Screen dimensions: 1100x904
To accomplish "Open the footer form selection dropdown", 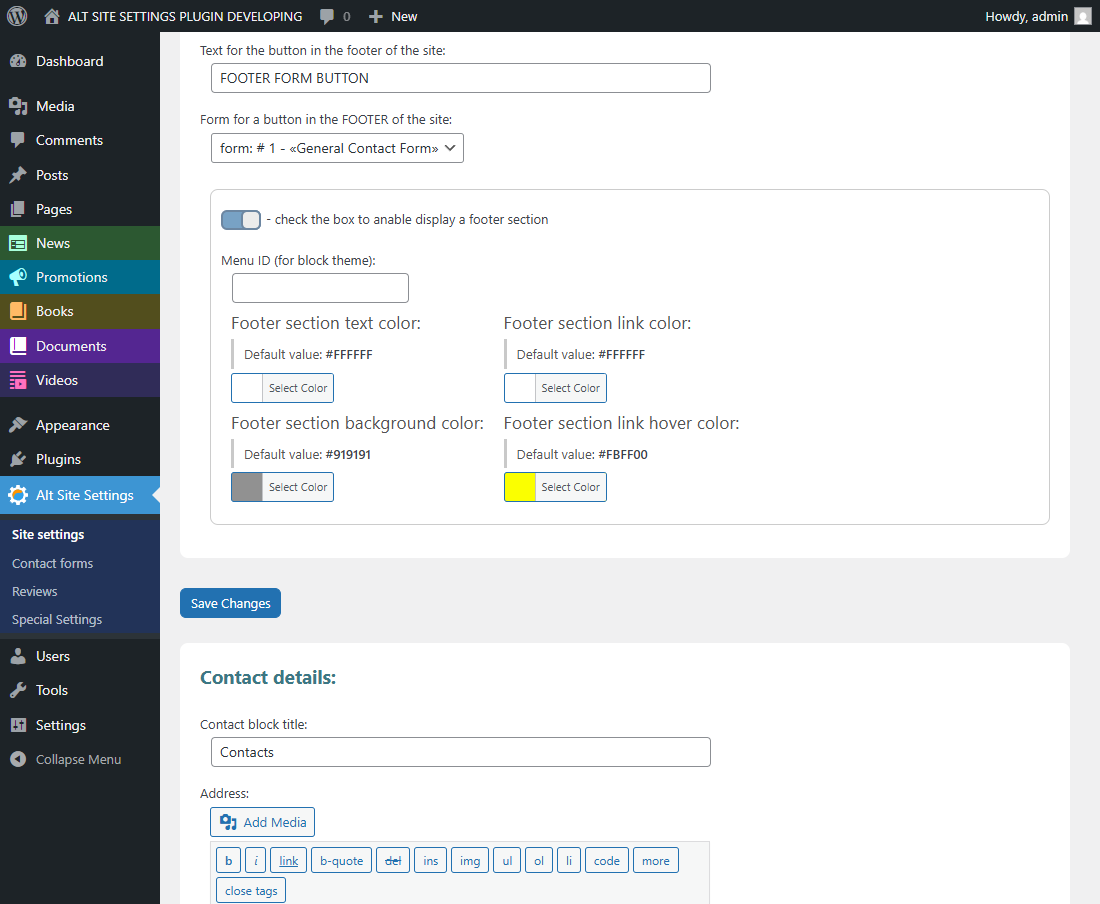I will (x=336, y=147).
